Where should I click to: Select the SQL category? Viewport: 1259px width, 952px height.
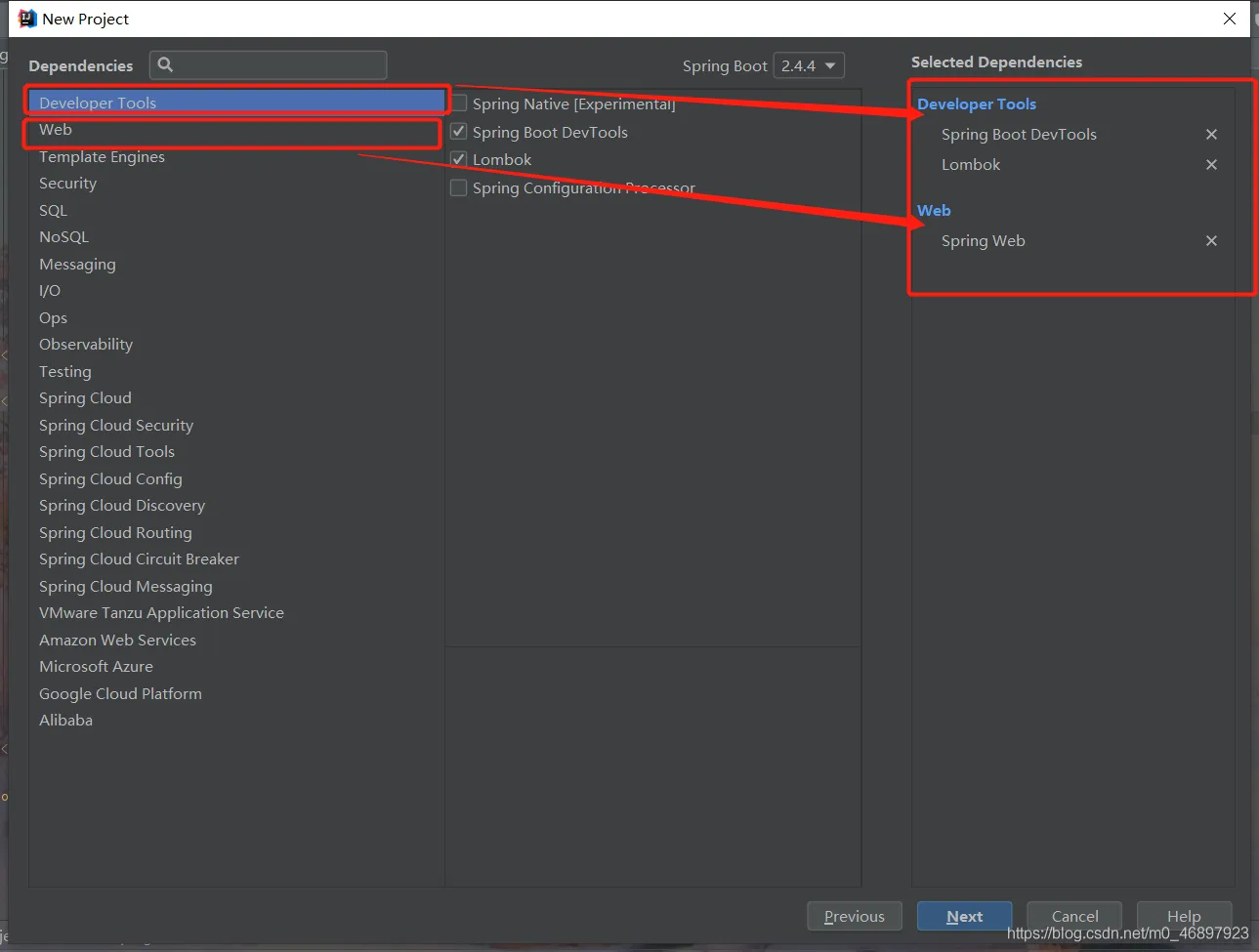(x=236, y=210)
